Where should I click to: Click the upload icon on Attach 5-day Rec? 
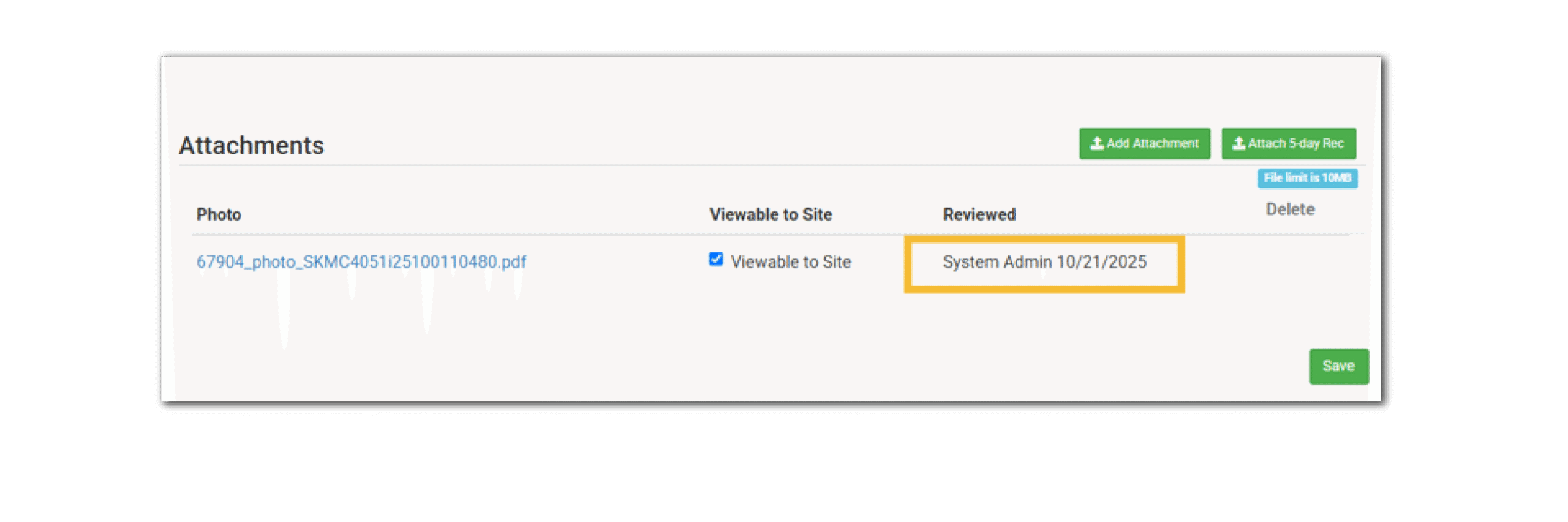tap(1238, 143)
